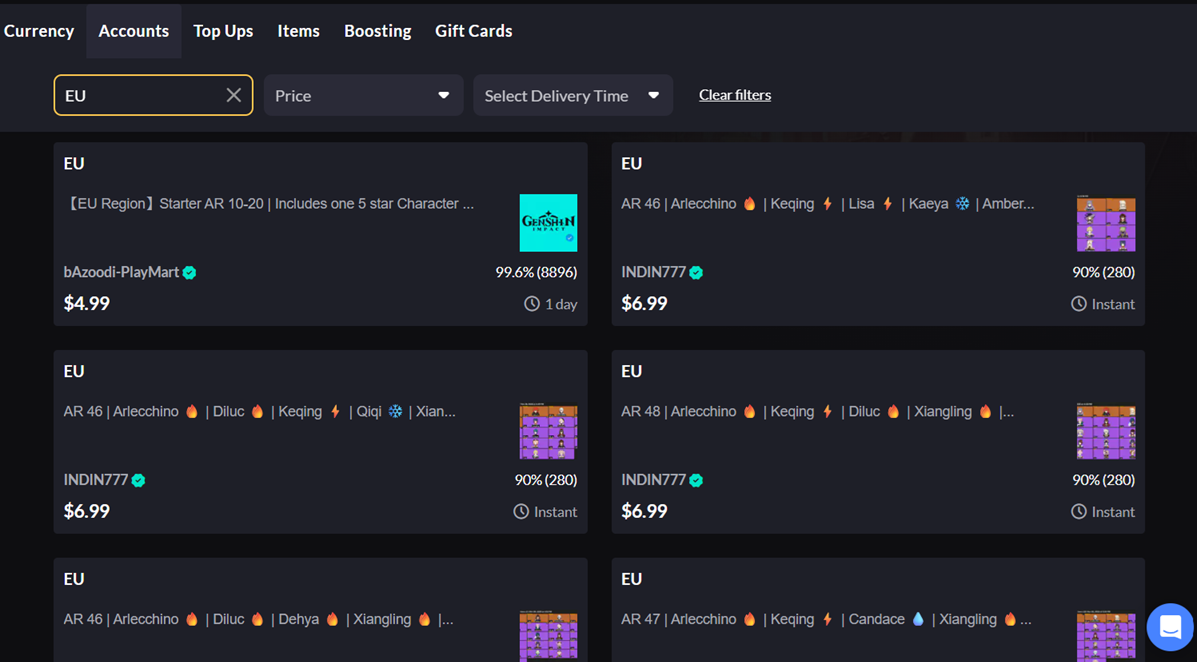
Task: Go to the Items tab
Action: [298, 31]
